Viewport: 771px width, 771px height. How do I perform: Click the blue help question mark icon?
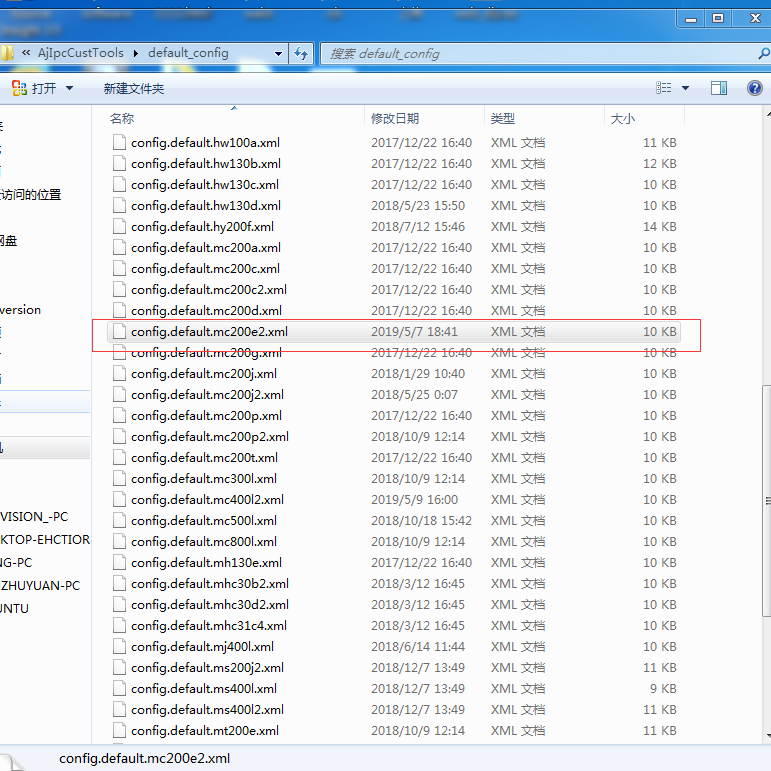point(755,88)
